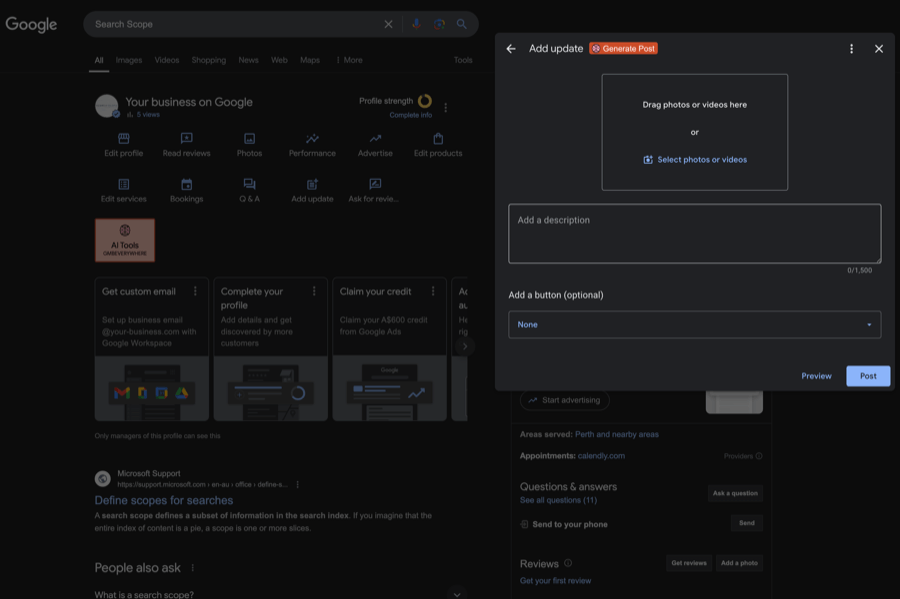Click the search magnifier icon

pos(461,24)
